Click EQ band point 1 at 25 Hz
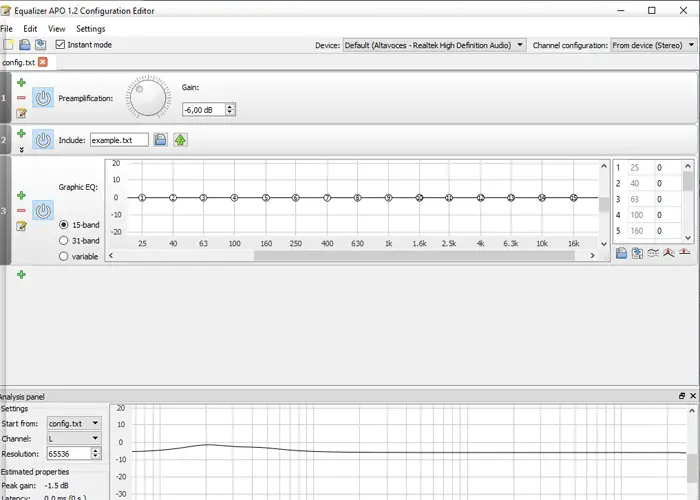 click(x=142, y=197)
